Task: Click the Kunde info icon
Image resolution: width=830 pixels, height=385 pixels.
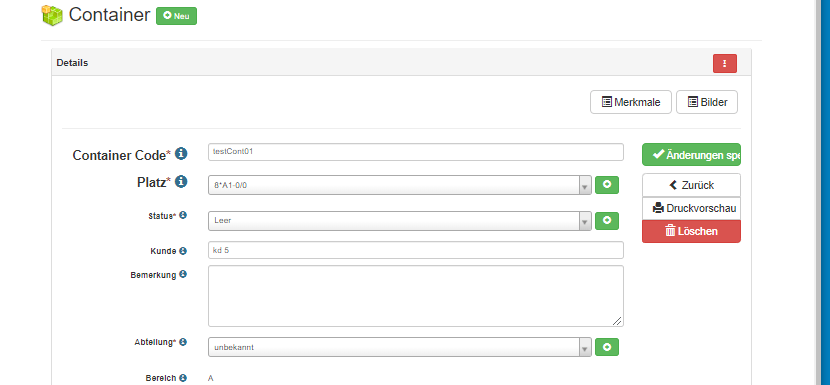Action: 183,251
